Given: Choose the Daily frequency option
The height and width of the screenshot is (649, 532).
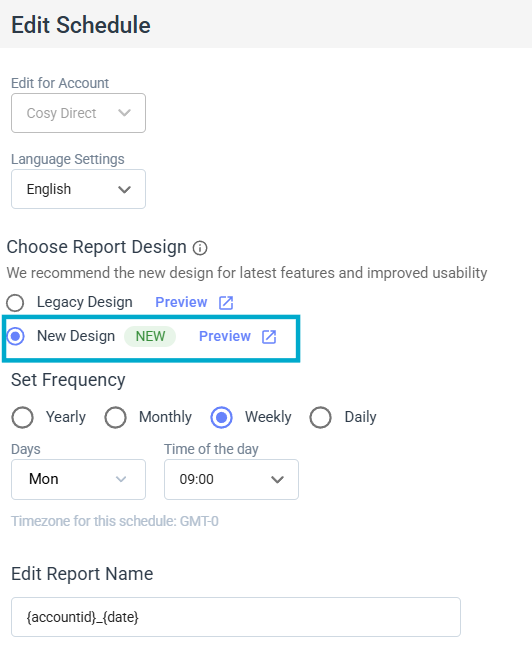Looking at the screenshot, I should click(x=320, y=417).
